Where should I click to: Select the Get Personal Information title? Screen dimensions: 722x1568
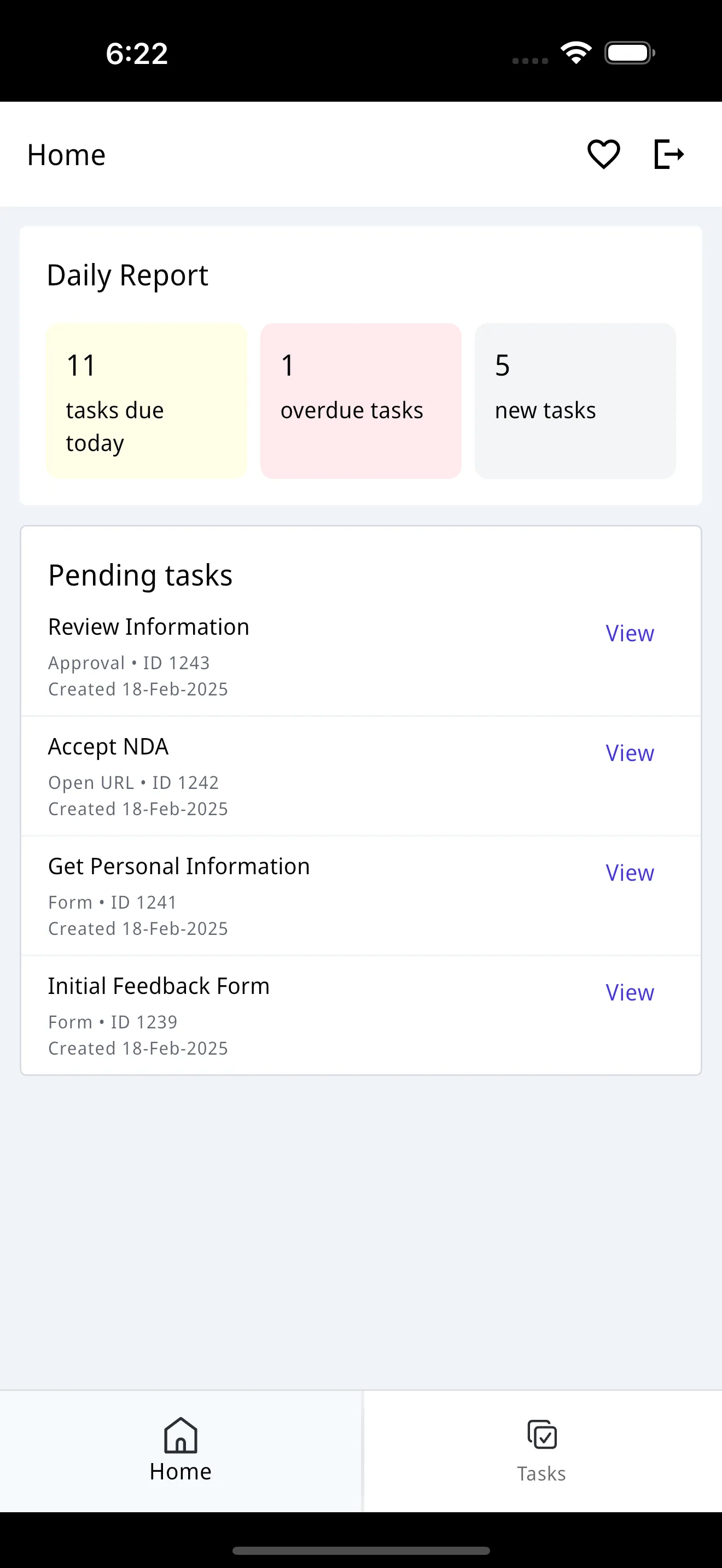pos(179,866)
